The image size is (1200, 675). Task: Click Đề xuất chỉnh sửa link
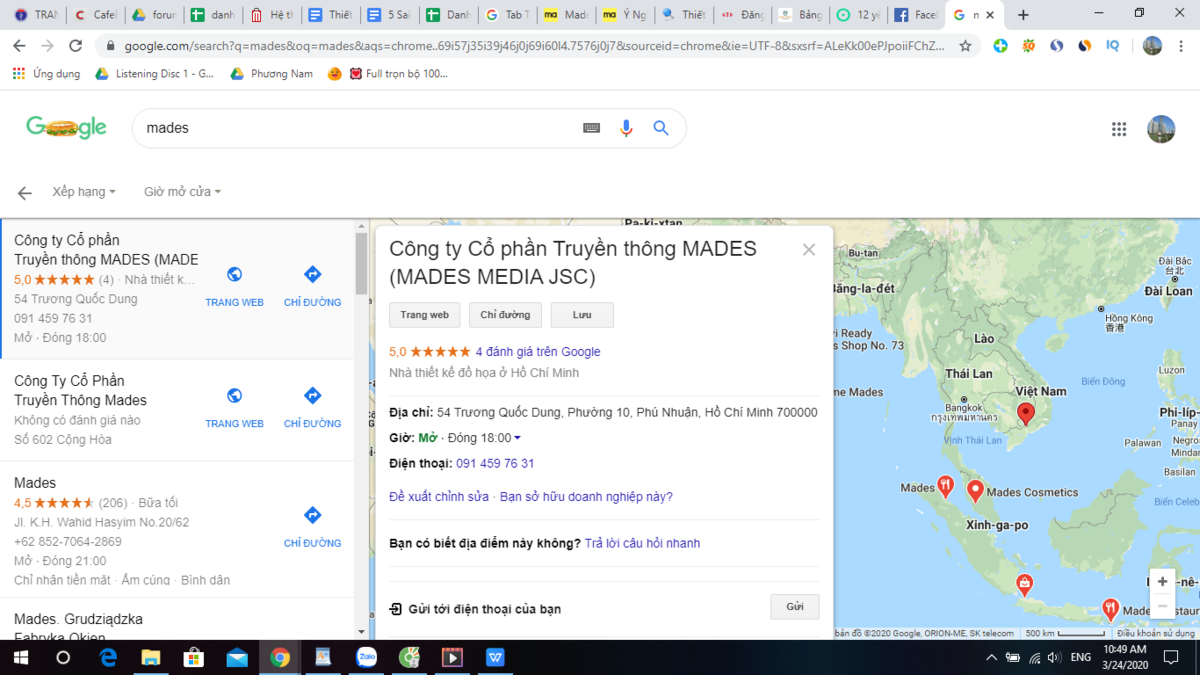(x=439, y=497)
